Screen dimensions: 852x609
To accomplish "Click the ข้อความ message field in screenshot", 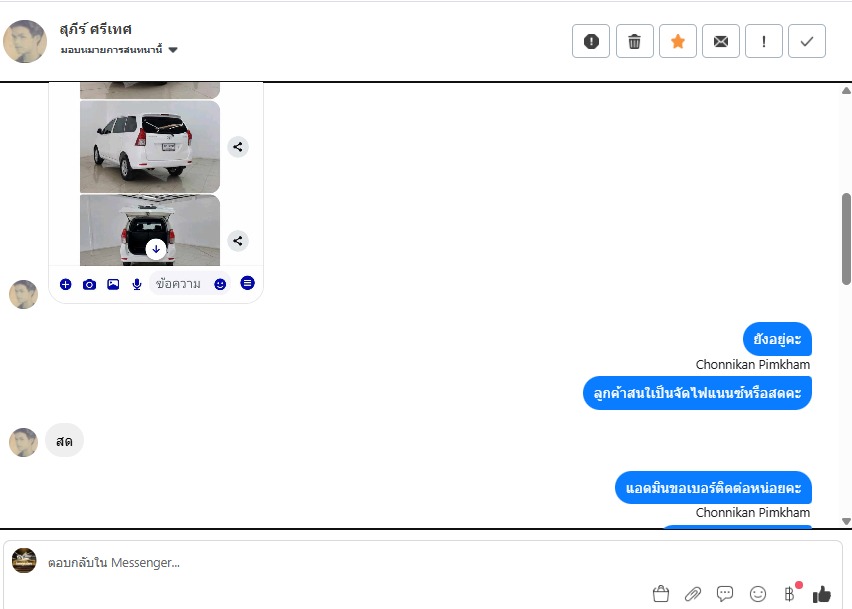I will coord(190,284).
